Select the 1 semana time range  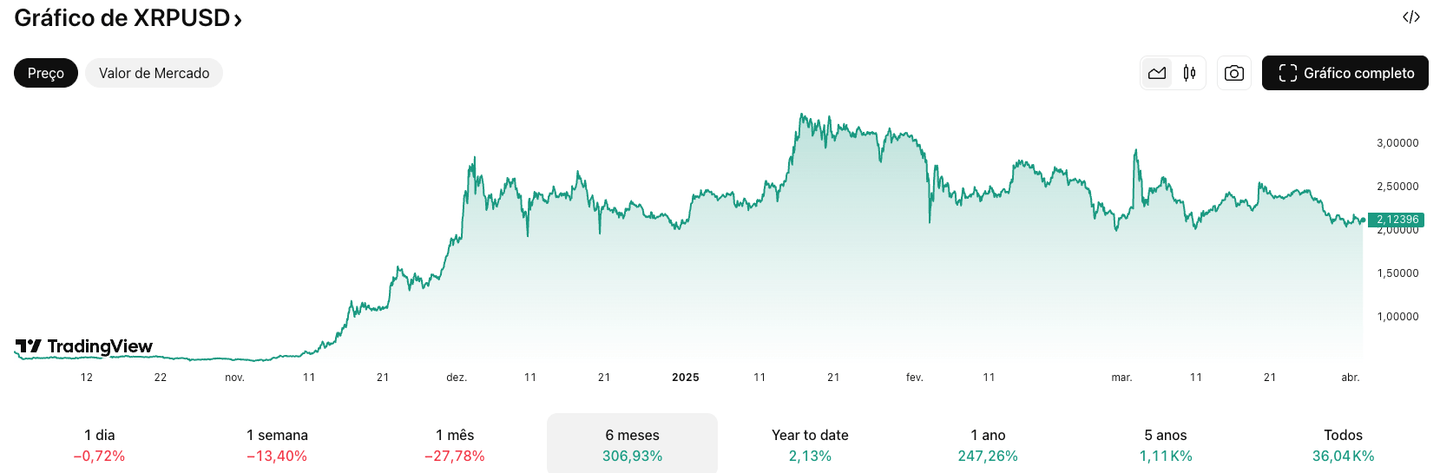pos(277,445)
